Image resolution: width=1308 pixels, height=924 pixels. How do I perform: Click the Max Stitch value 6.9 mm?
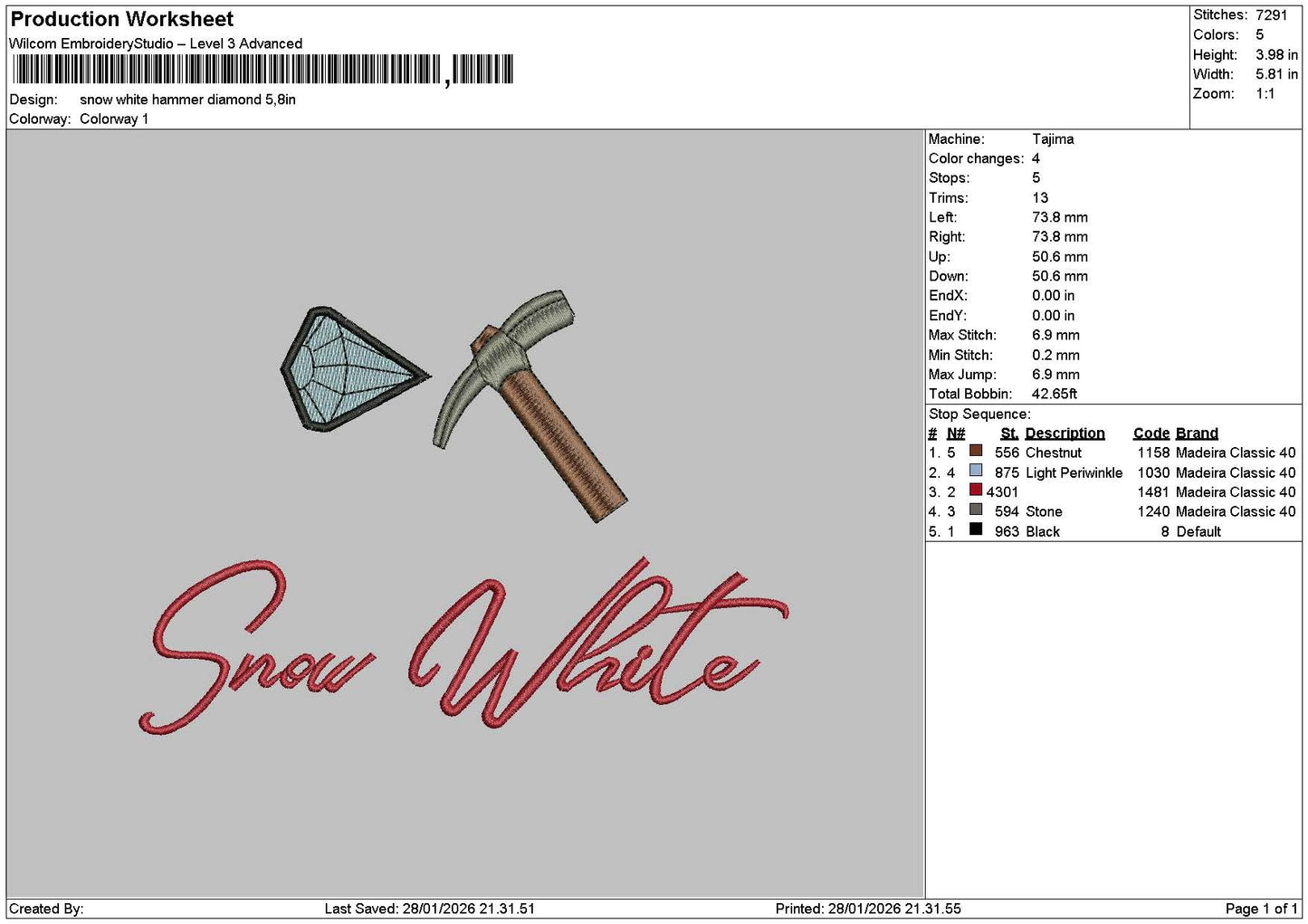point(1055,336)
